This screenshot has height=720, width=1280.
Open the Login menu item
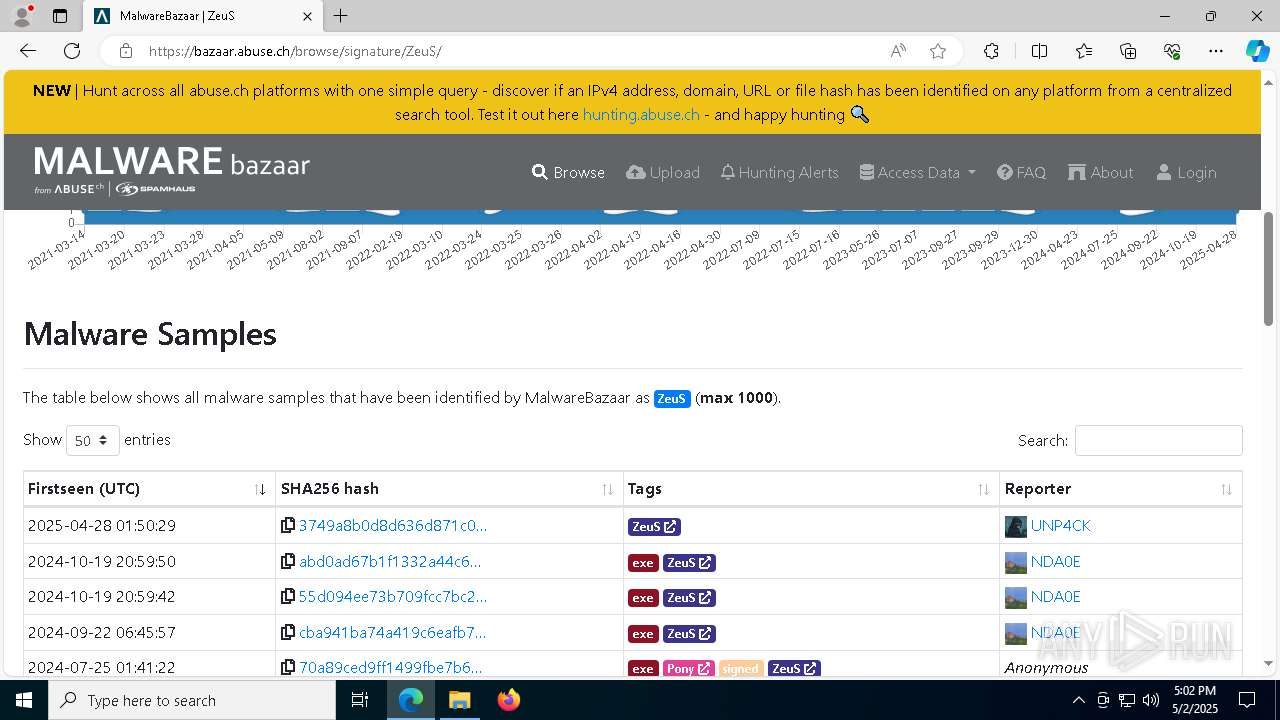[1186, 172]
